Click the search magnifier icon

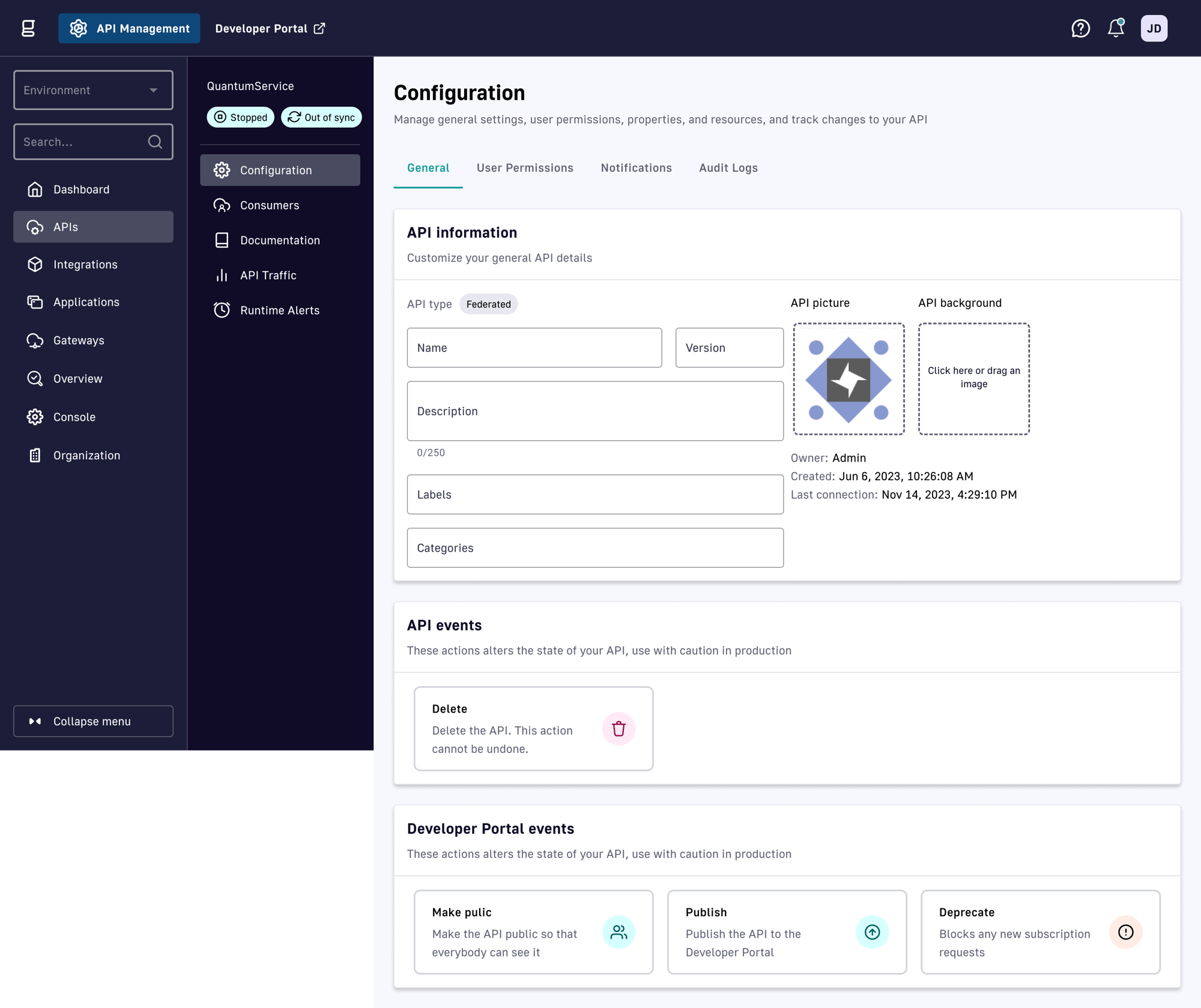point(155,142)
